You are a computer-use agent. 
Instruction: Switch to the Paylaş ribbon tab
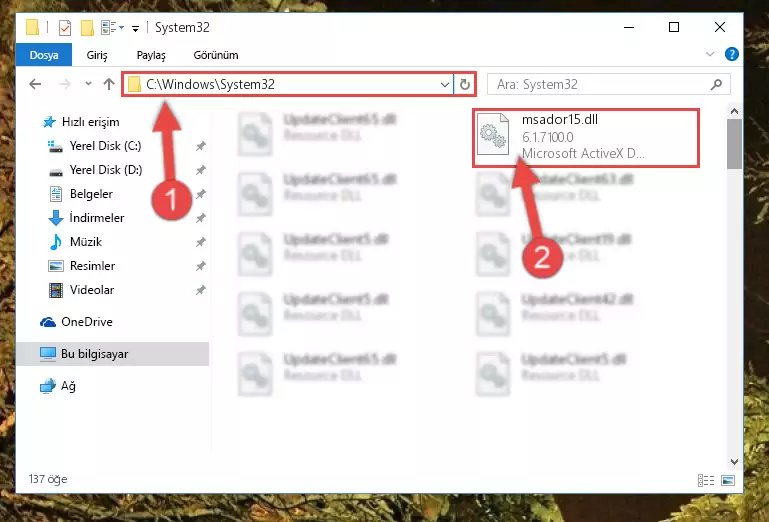tap(151, 55)
